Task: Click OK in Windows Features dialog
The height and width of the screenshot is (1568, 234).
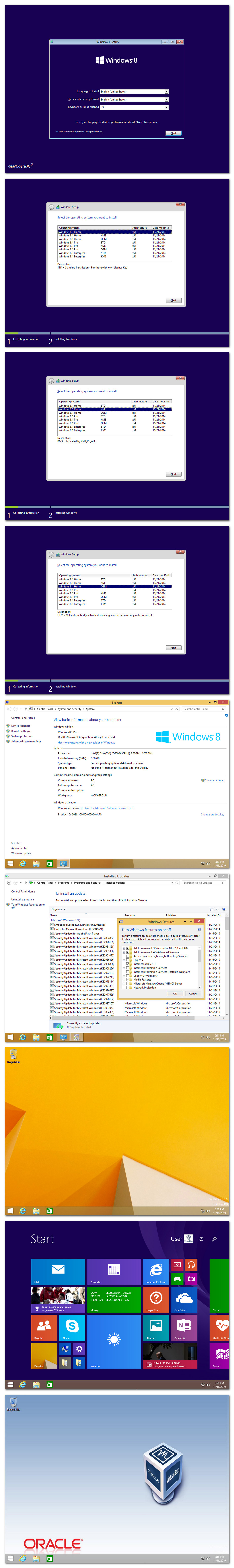Action: click(x=175, y=993)
